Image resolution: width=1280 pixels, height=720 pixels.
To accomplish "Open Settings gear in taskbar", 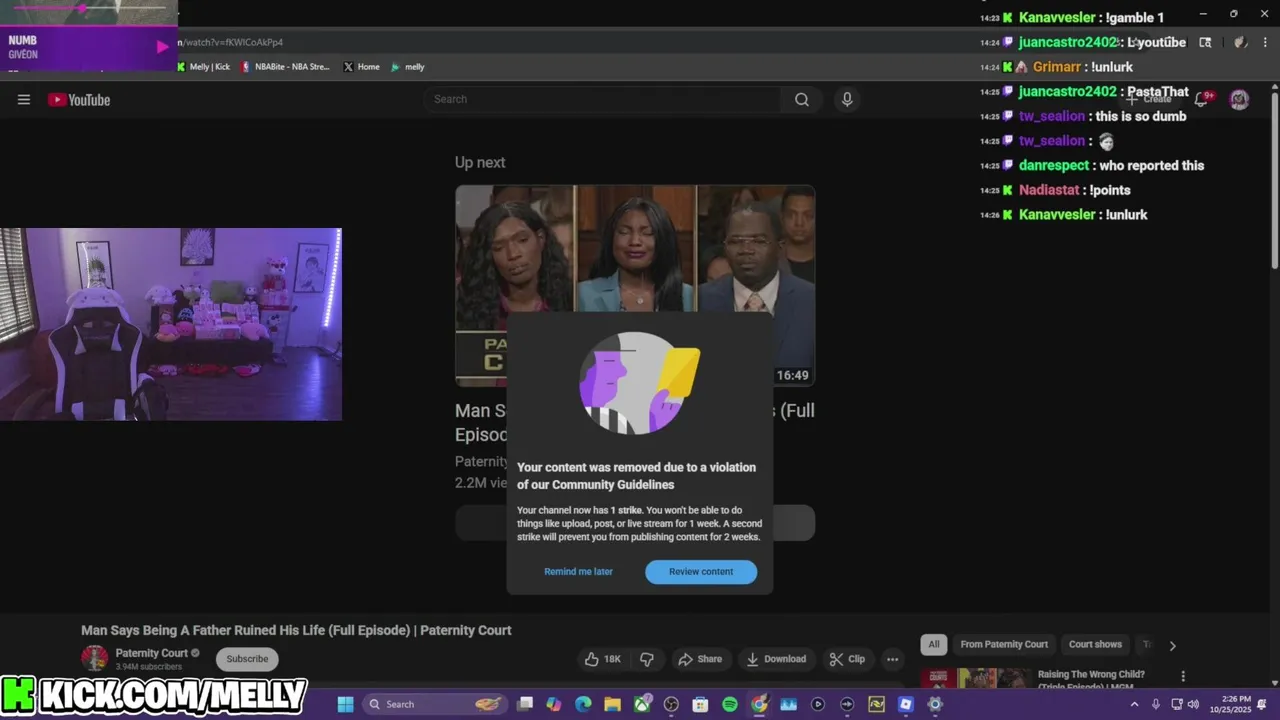I will click(935, 704).
